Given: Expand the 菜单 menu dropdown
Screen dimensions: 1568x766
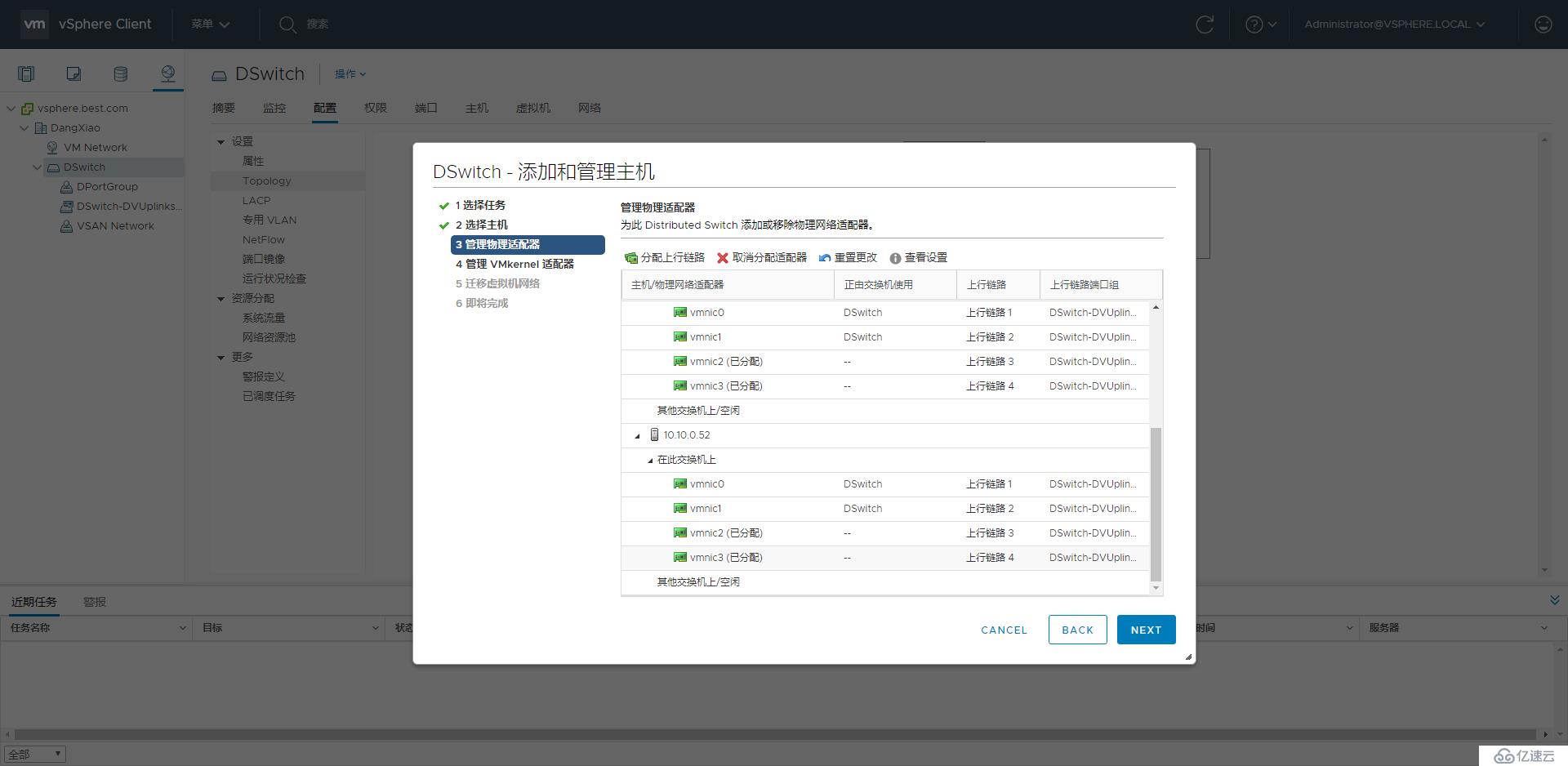Looking at the screenshot, I should 210,24.
